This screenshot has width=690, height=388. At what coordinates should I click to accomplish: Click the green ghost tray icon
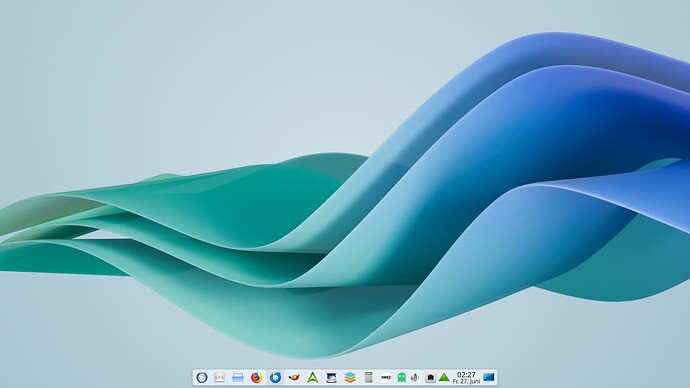tap(401, 377)
